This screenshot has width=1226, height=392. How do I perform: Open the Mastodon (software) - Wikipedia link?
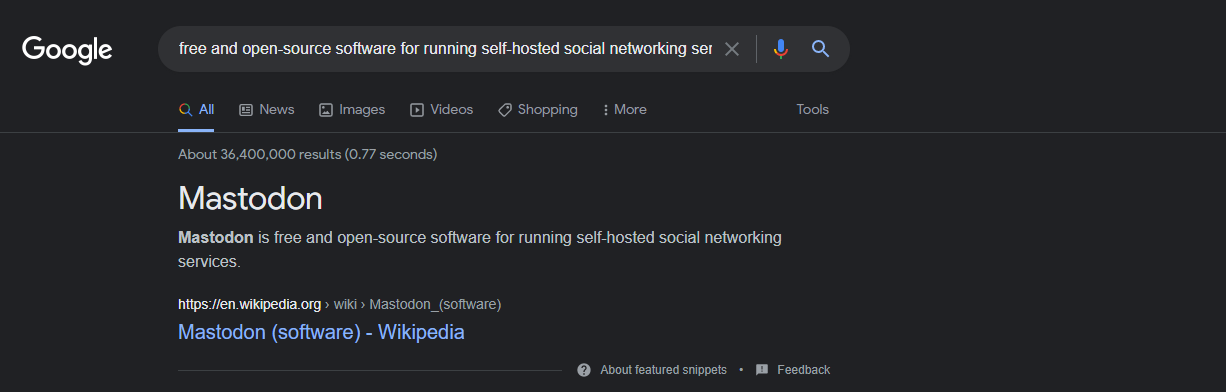pos(321,332)
